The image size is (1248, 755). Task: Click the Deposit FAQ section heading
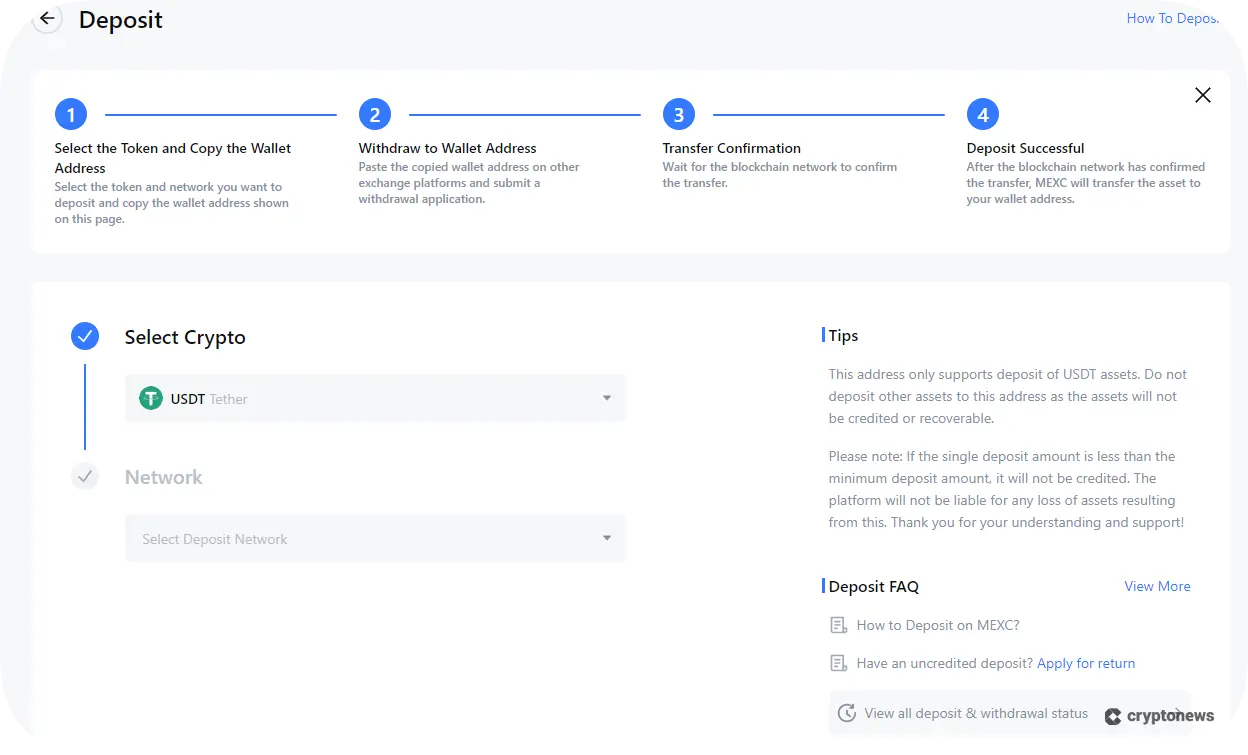click(x=873, y=586)
